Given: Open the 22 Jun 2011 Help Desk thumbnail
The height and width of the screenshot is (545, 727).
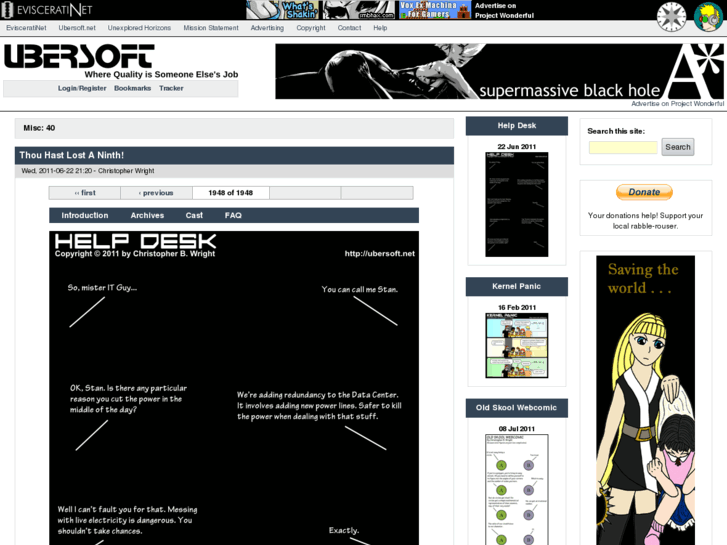Looking at the screenshot, I should 517,205.
